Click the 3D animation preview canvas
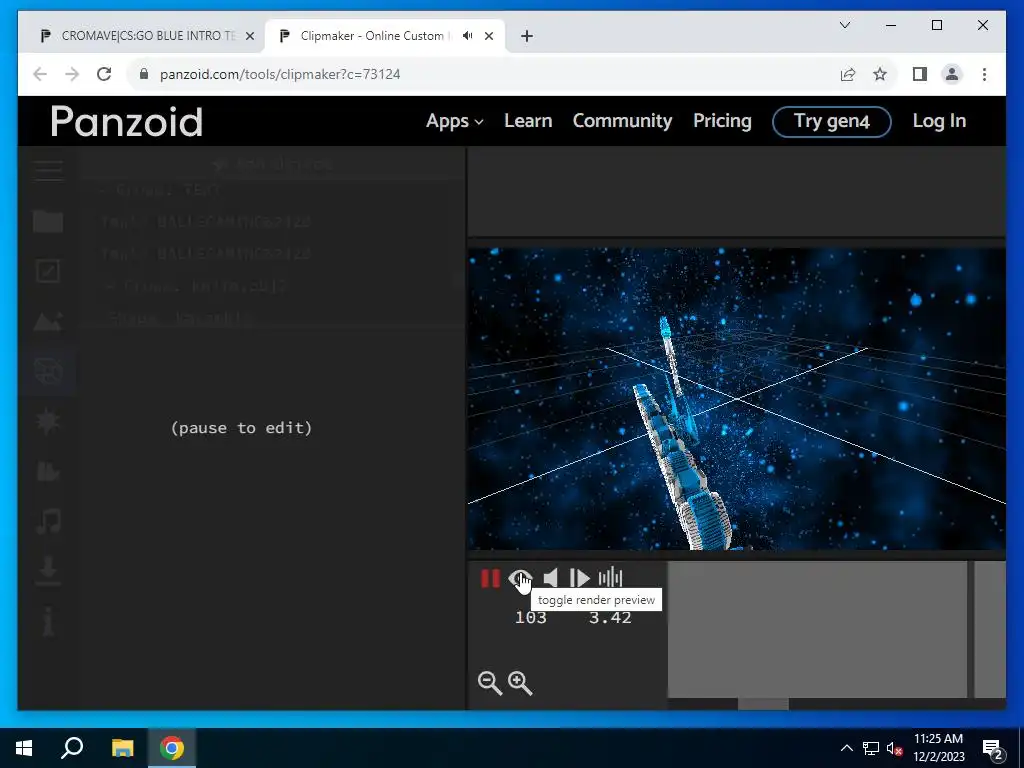This screenshot has height=768, width=1024. (737, 399)
